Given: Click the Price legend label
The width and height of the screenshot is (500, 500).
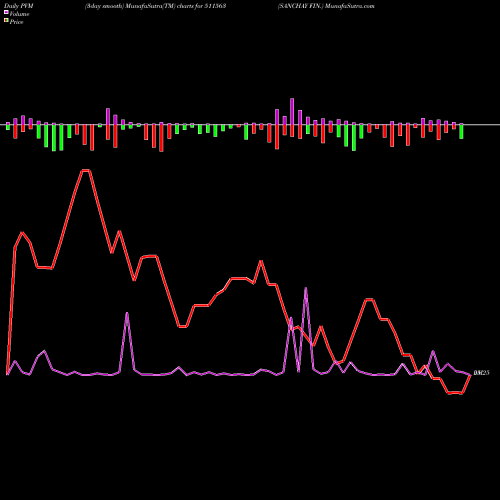Looking at the screenshot, I should tap(16, 22).
